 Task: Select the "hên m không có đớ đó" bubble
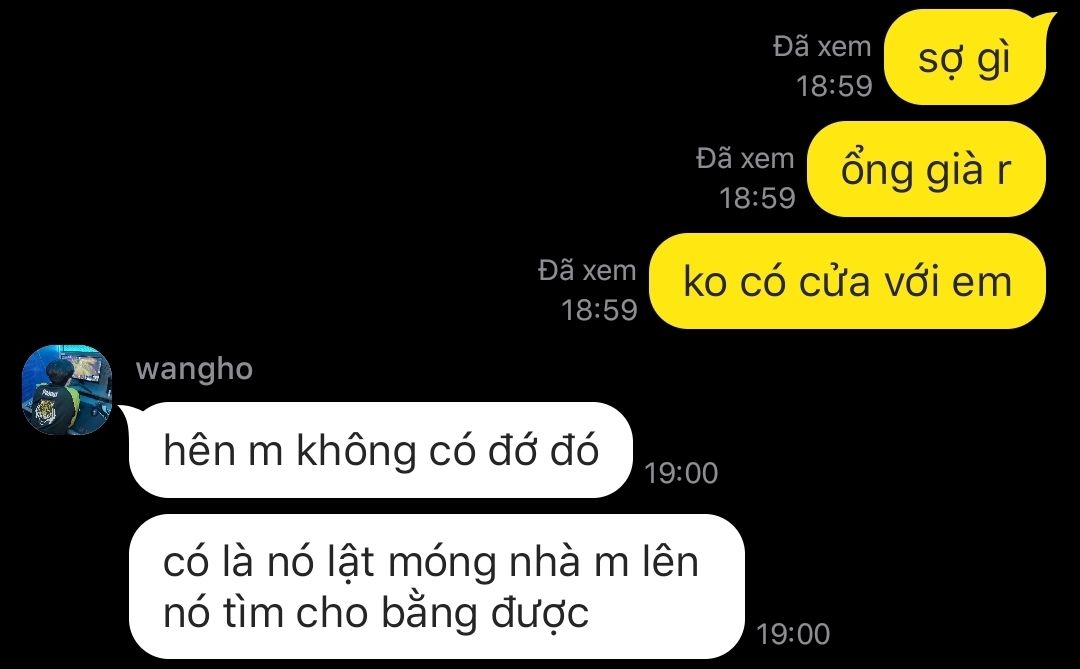point(381,450)
